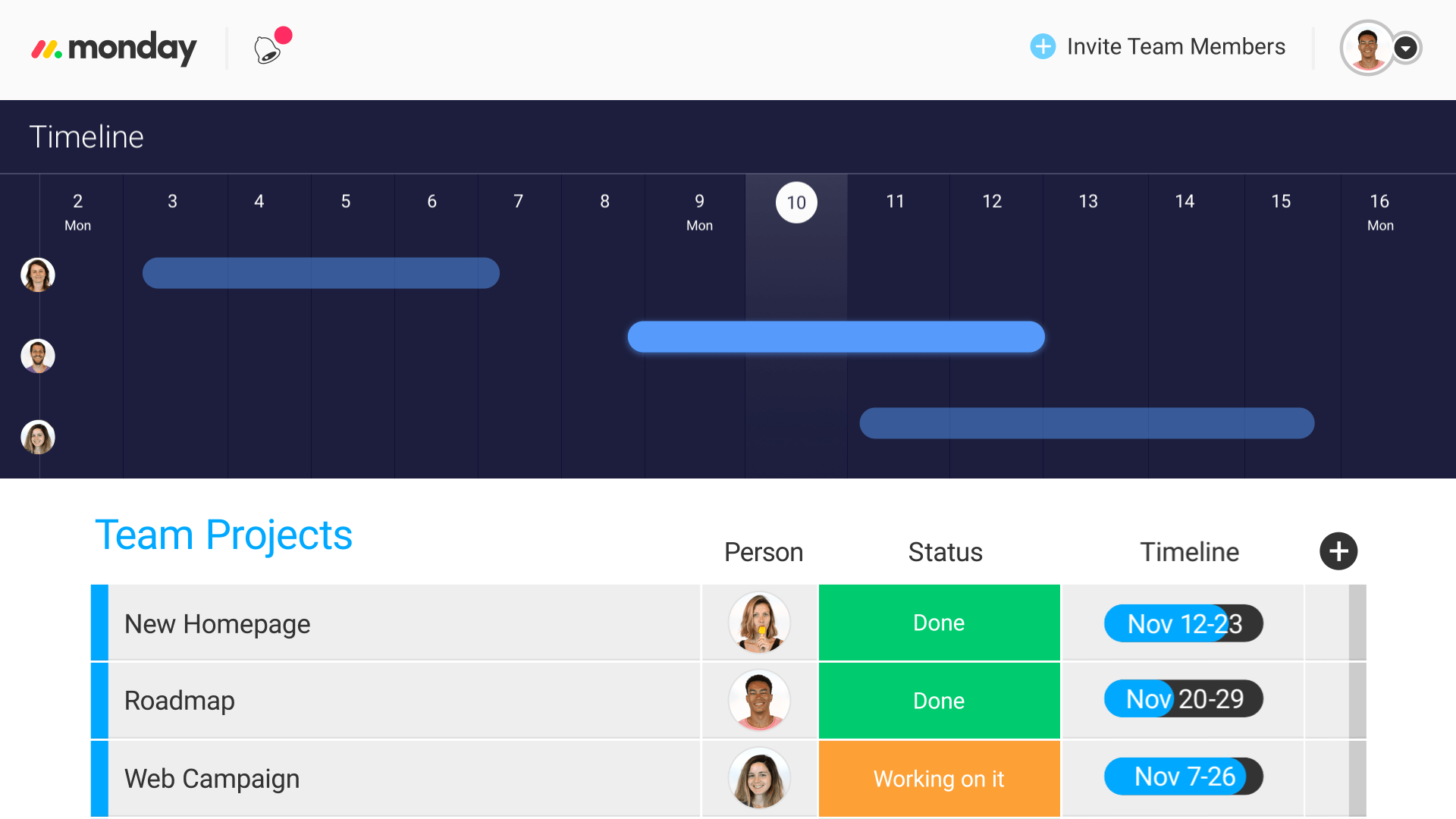Select the third team member avatar in timeline
The height and width of the screenshot is (819, 1456).
pyautogui.click(x=38, y=436)
